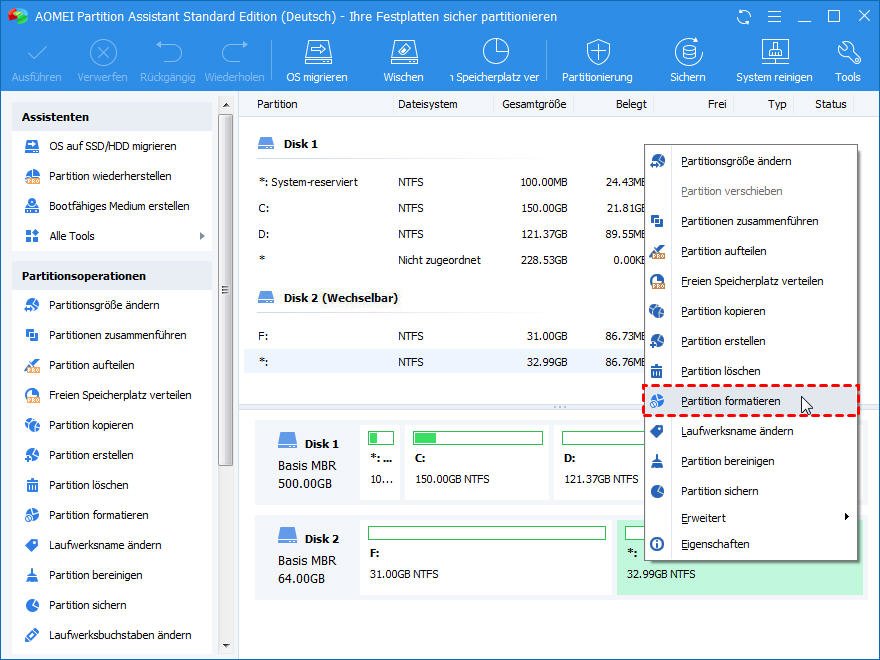Click sidebar link Partition aufteilen

pos(91,365)
